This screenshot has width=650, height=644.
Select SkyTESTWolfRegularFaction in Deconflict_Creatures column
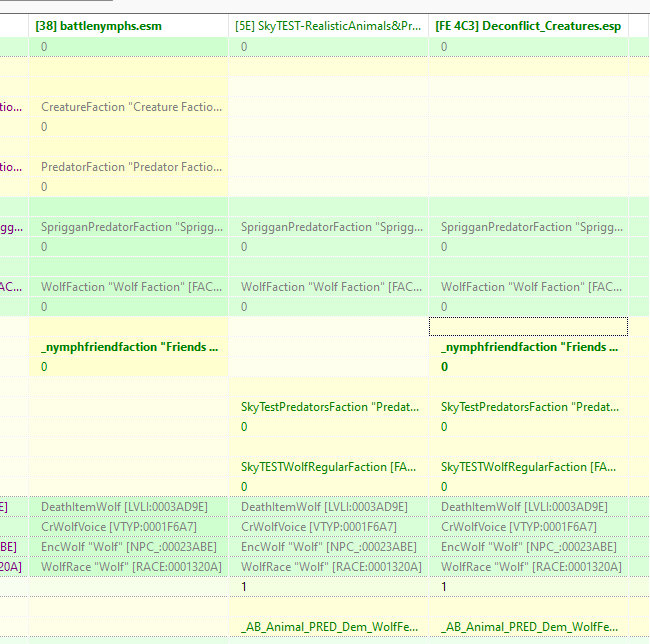(x=529, y=467)
